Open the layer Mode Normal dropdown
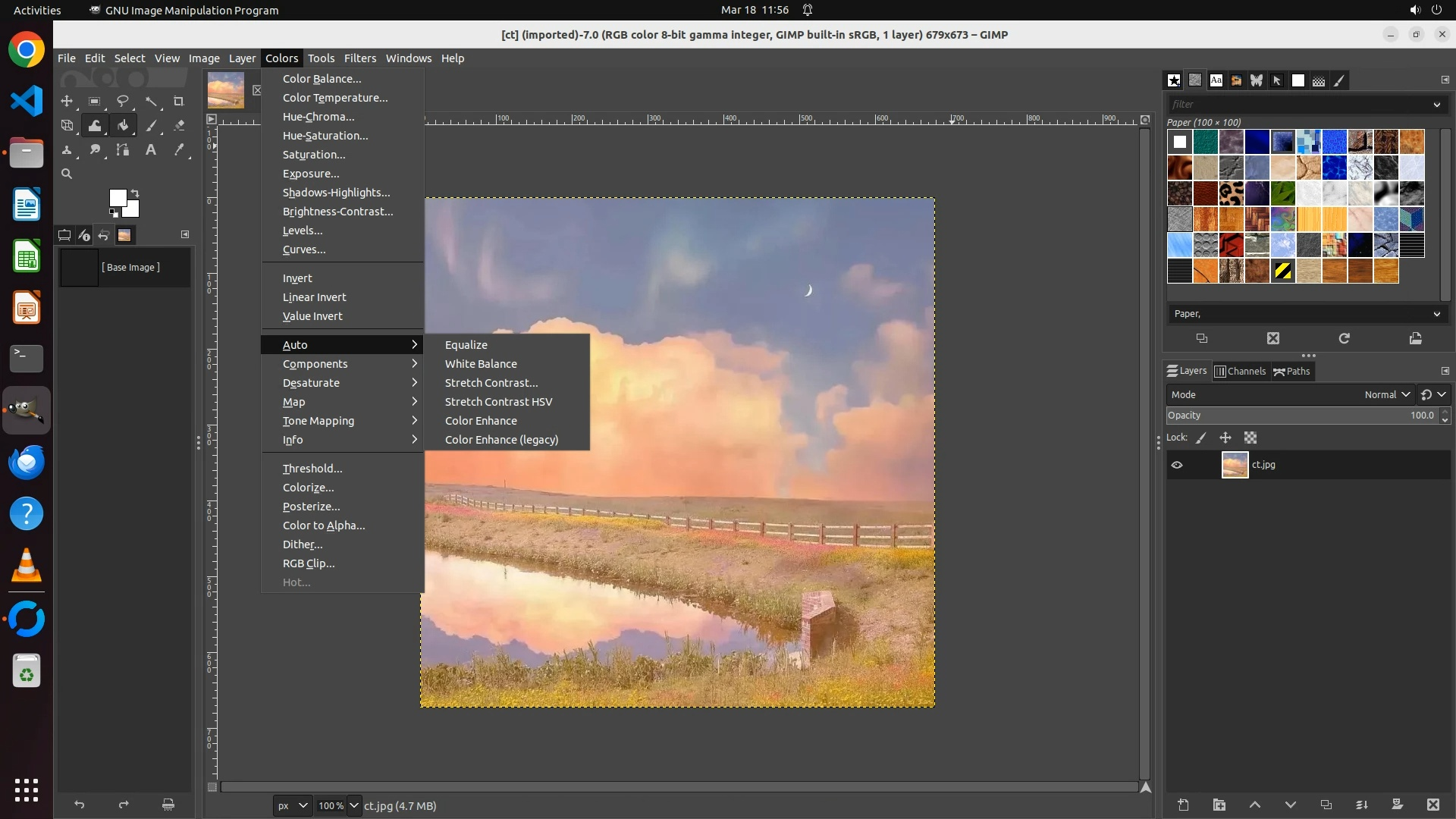Image resolution: width=1456 pixels, height=819 pixels. click(x=1386, y=394)
